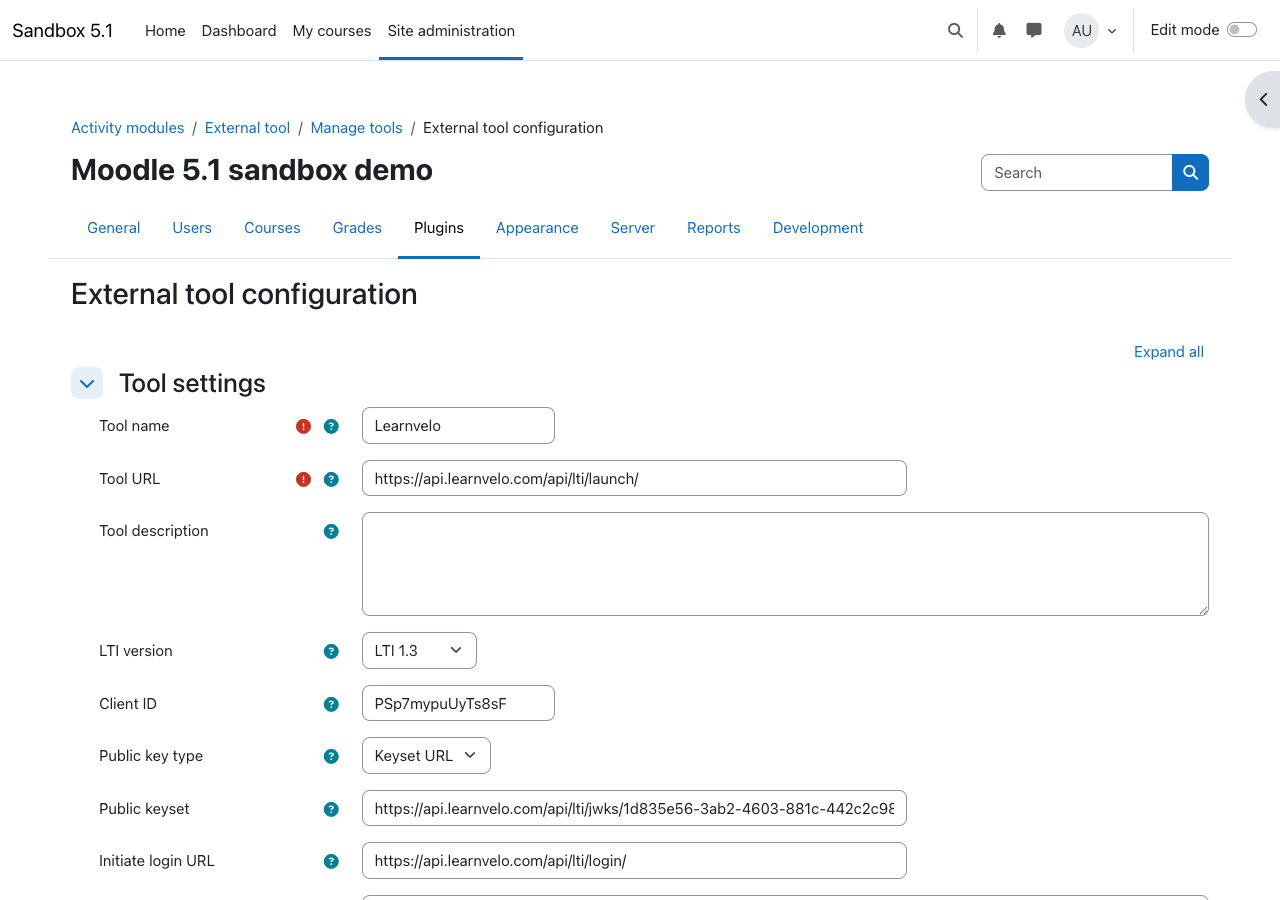
Task: Open the LTI version dropdown
Action: click(x=419, y=650)
